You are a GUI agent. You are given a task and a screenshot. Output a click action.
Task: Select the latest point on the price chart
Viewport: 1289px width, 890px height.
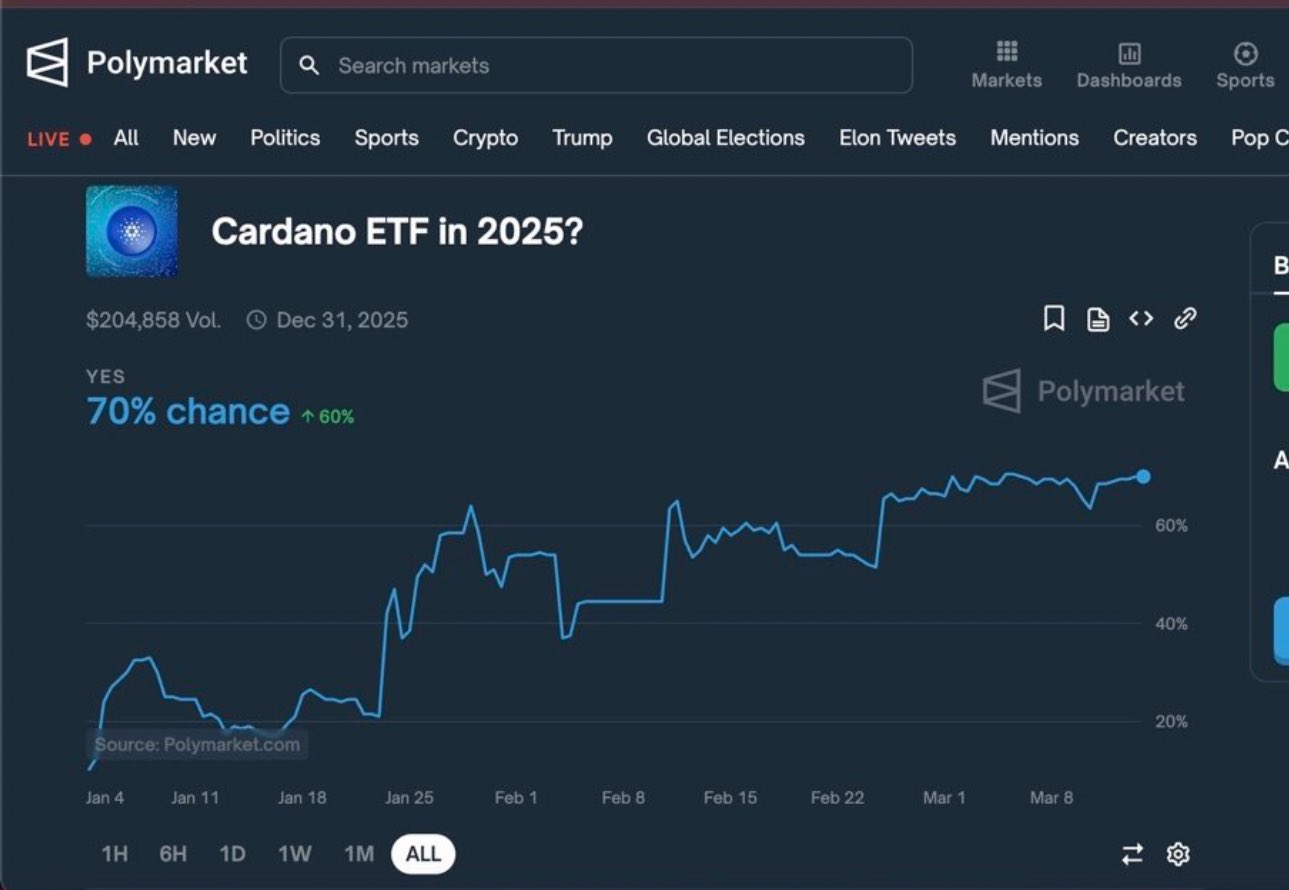pyautogui.click(x=1142, y=477)
